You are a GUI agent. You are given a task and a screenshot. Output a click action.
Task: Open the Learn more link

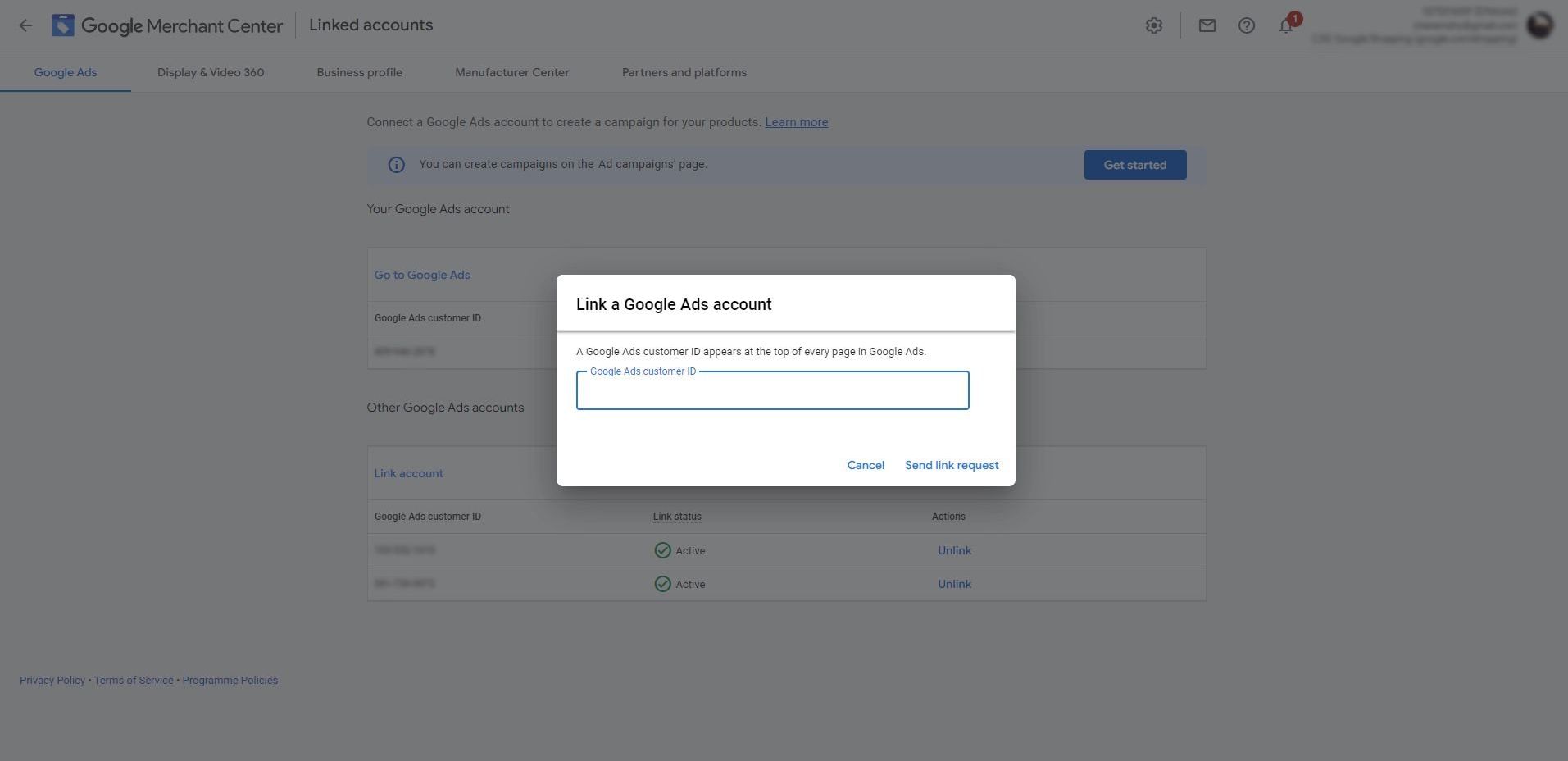point(795,121)
